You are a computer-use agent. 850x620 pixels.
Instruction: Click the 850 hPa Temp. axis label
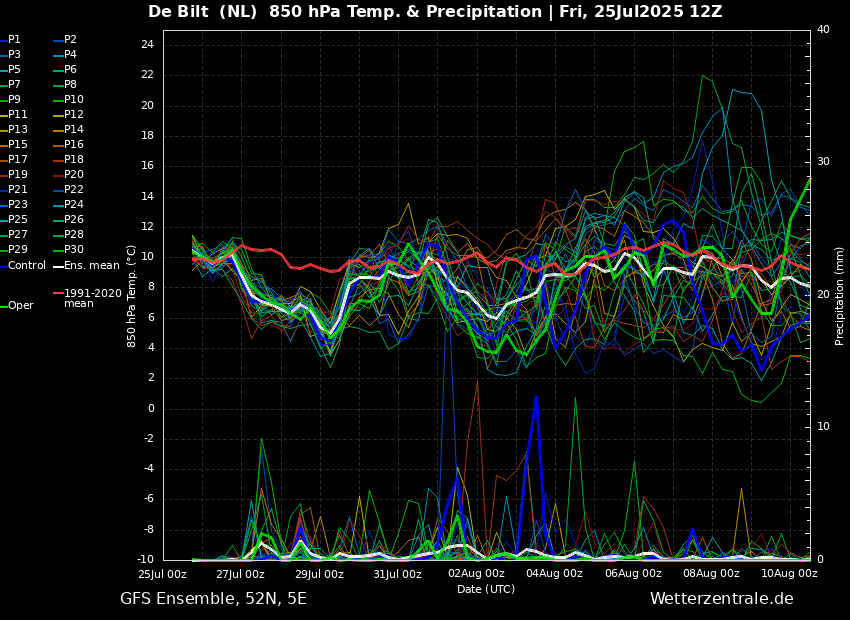tap(132, 295)
